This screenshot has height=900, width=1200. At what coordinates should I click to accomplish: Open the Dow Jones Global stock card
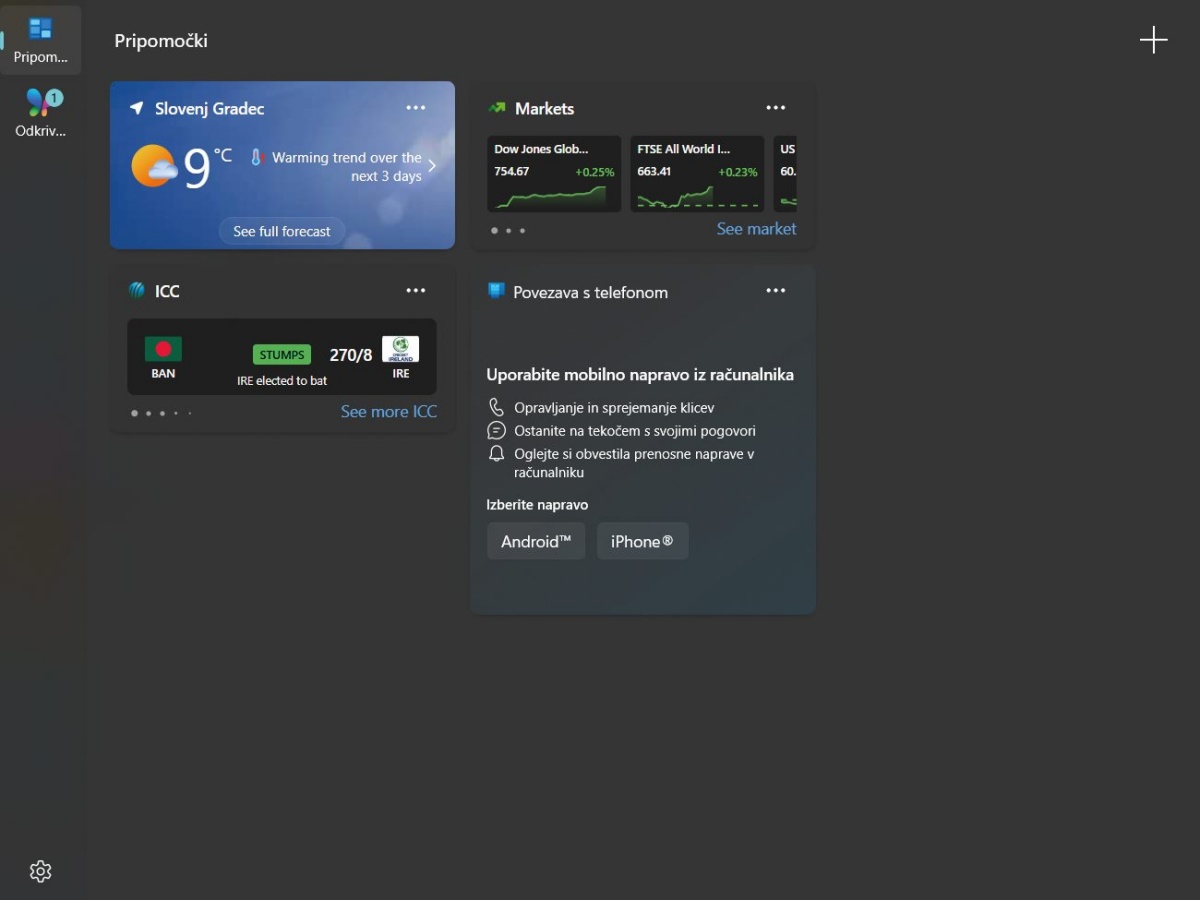(x=554, y=174)
